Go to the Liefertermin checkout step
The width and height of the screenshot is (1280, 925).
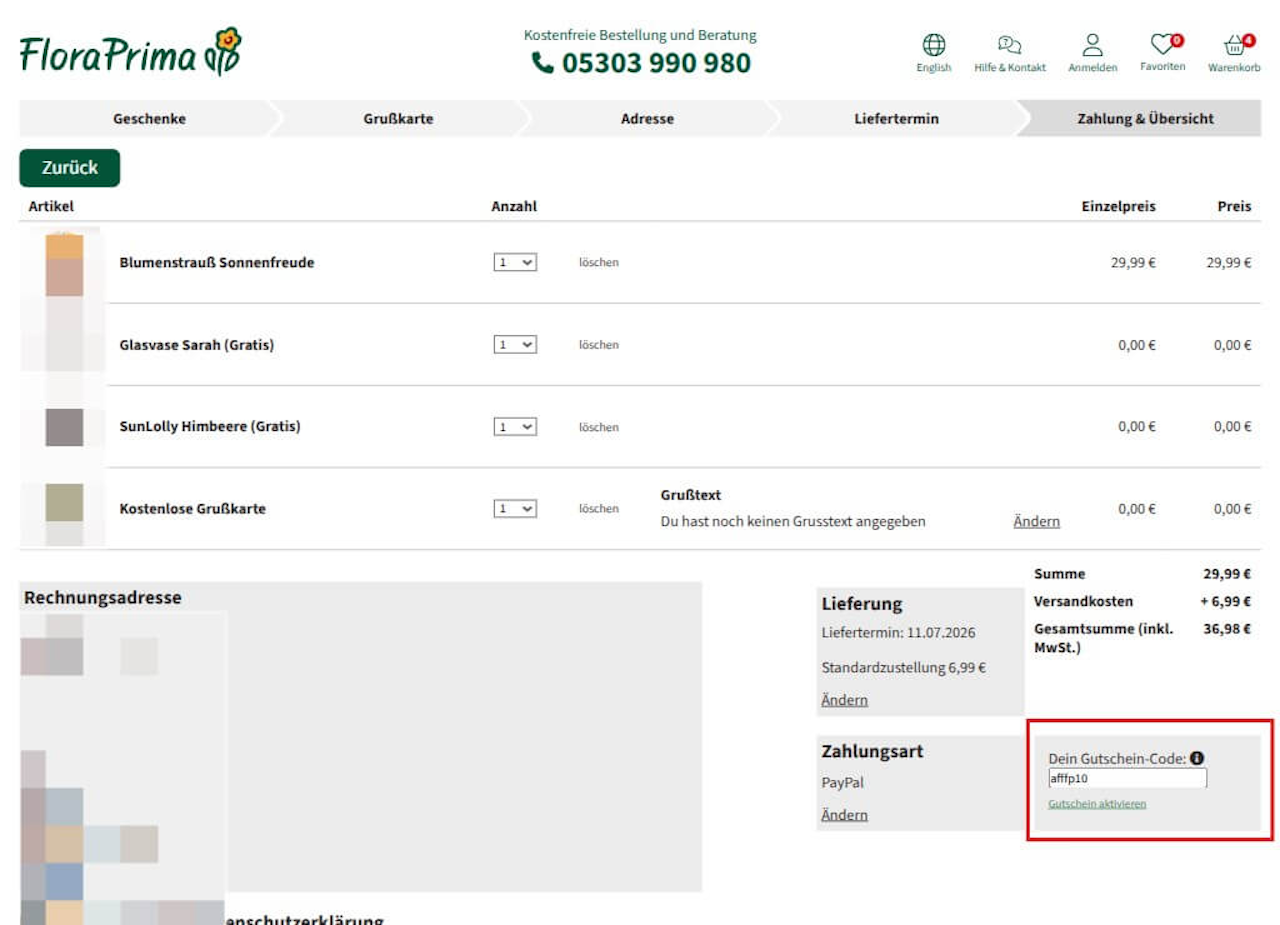click(896, 118)
